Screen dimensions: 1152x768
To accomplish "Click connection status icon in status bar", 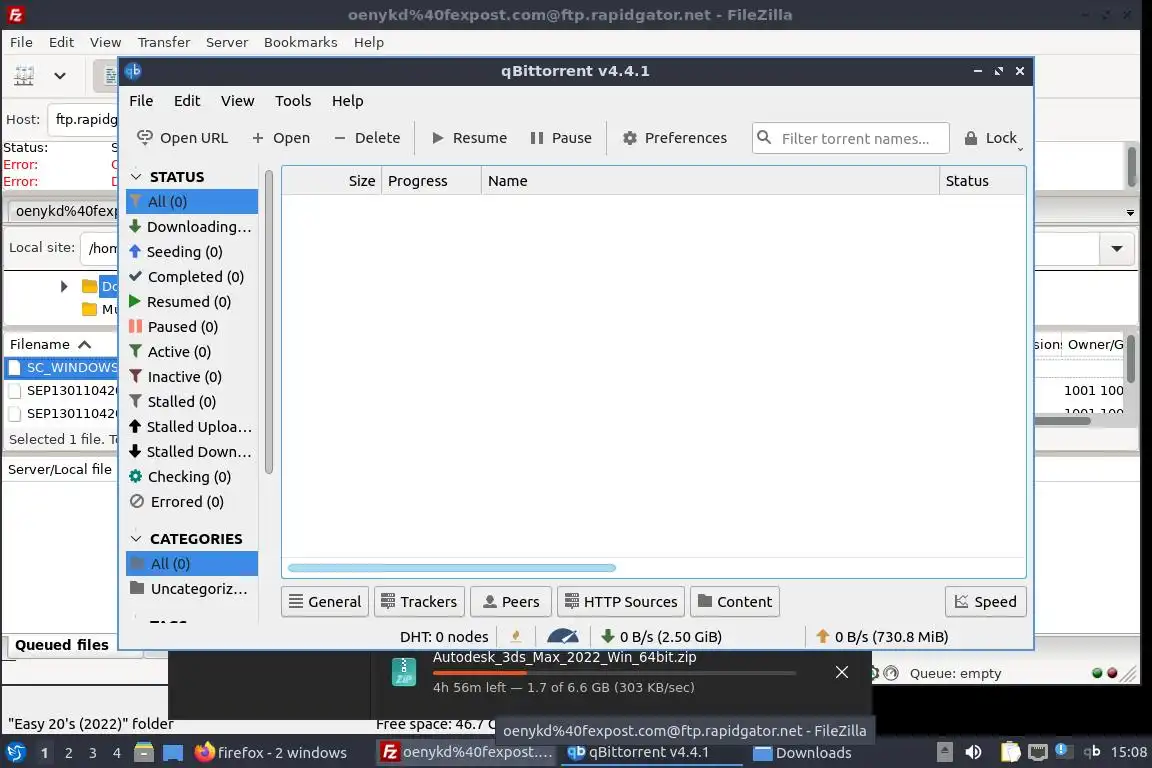I will [x=516, y=636].
